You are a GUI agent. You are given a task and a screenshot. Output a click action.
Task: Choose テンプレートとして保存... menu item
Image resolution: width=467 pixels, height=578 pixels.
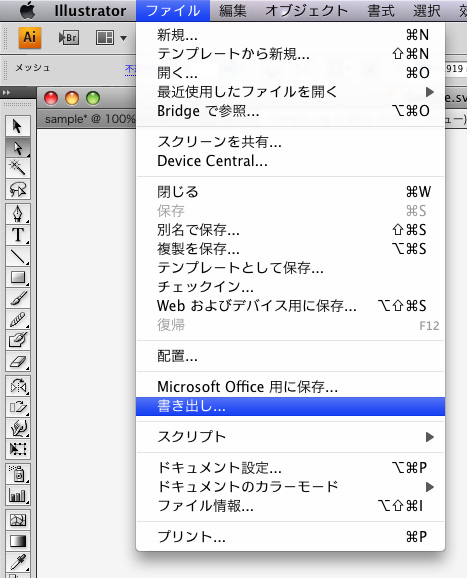pyautogui.click(x=290, y=268)
